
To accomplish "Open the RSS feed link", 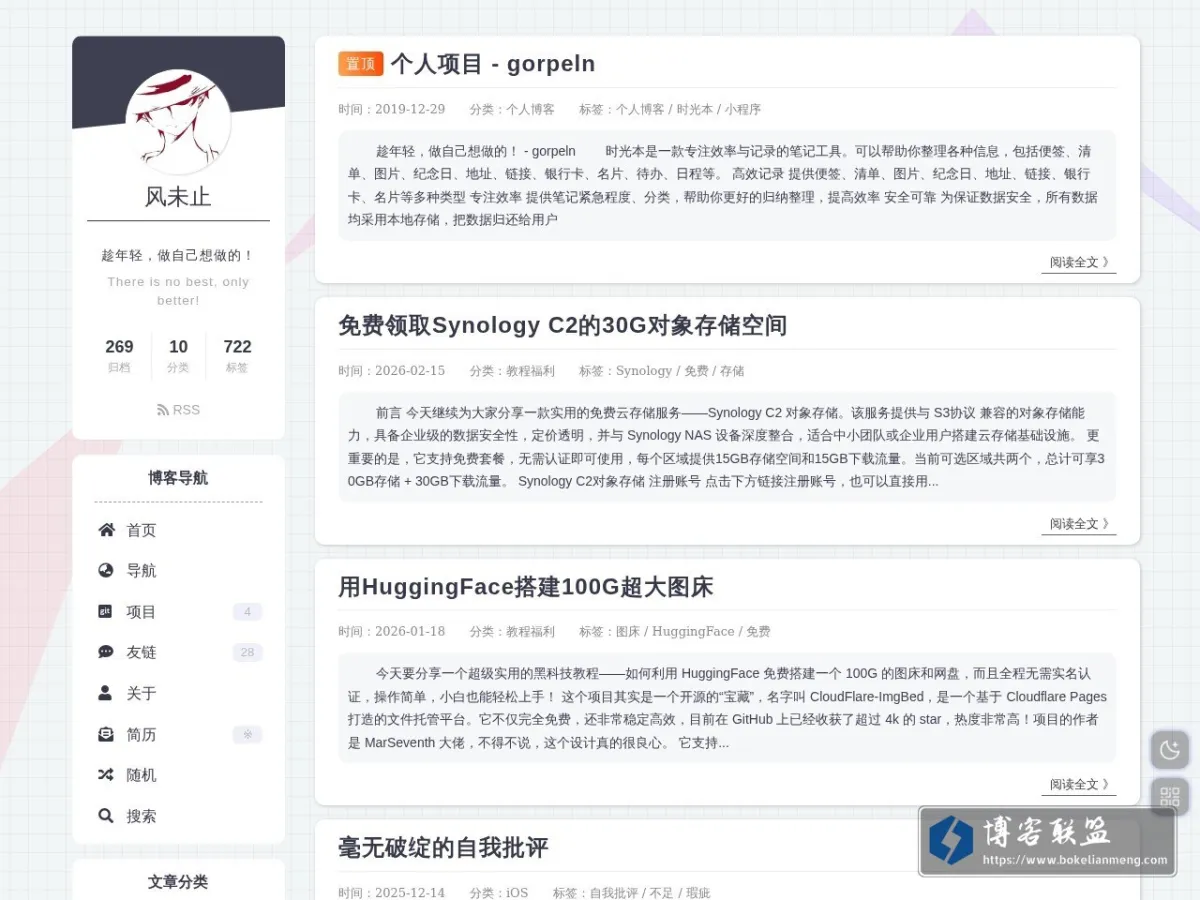I will 179,410.
